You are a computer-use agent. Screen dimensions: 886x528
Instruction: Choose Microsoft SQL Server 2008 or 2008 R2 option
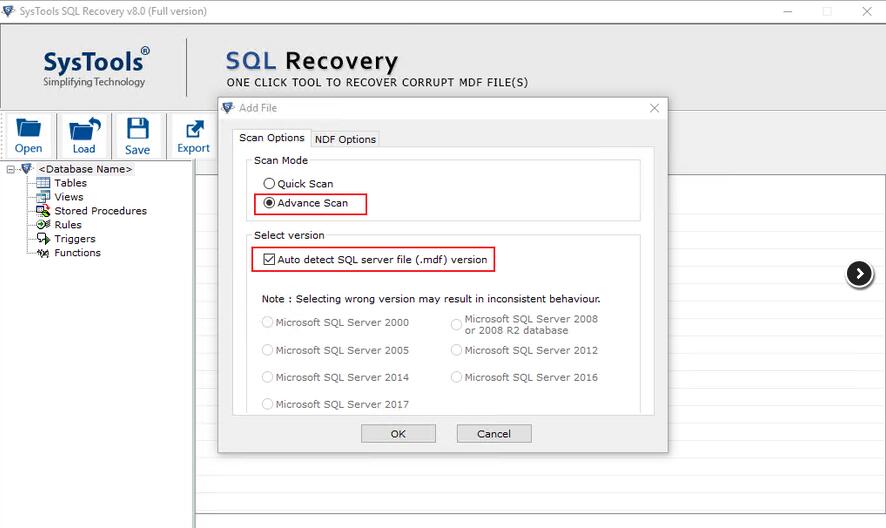point(456,324)
